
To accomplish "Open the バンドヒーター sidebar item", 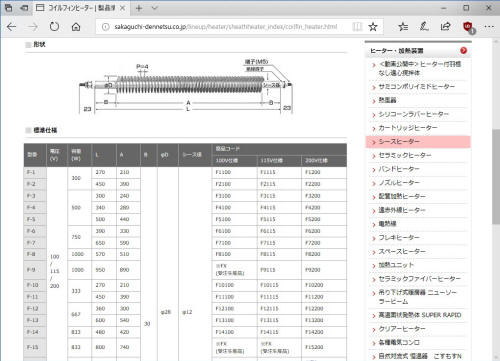I will [x=399, y=169].
